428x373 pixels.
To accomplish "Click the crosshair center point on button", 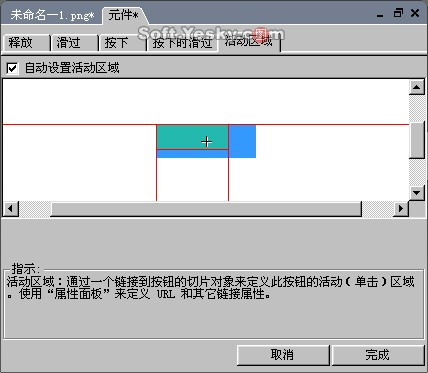I will [207, 142].
